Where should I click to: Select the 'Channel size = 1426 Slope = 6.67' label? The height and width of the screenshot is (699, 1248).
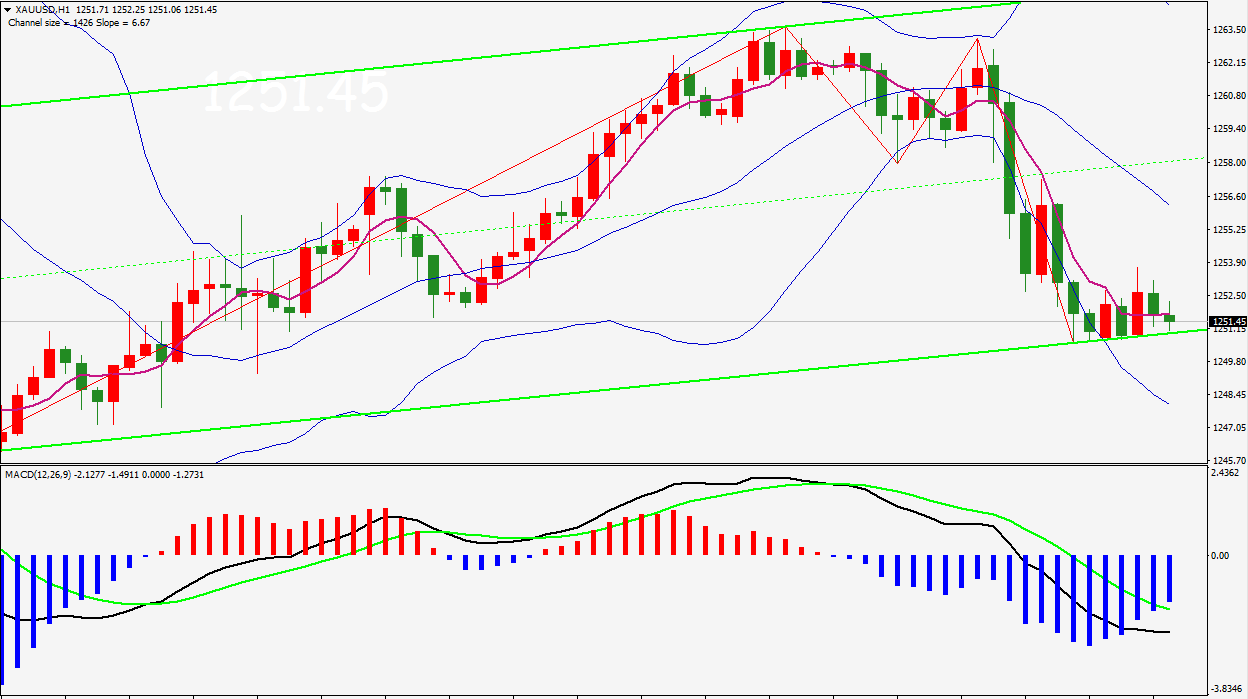78,22
